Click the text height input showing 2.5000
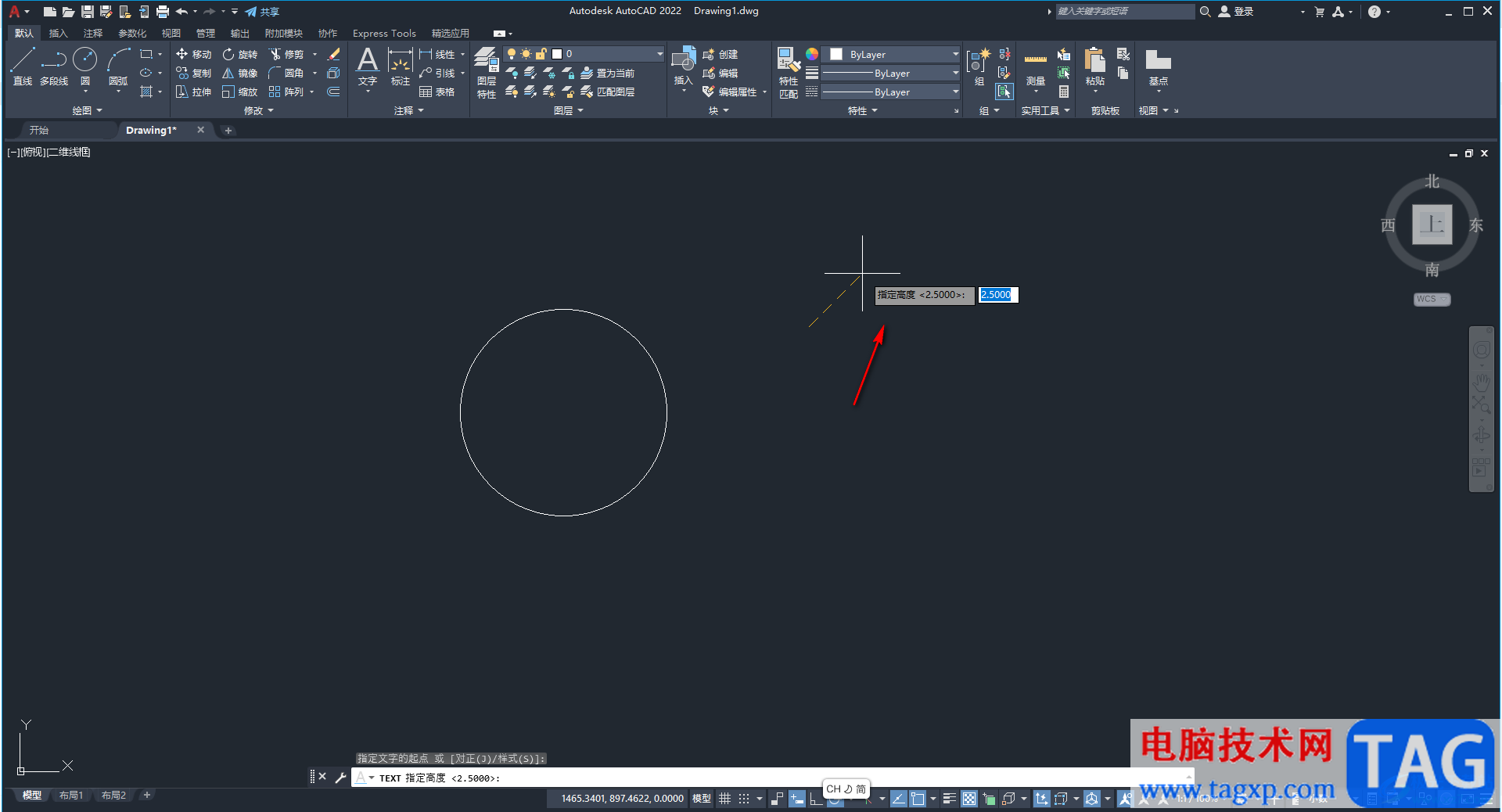Image resolution: width=1502 pixels, height=812 pixels. click(998, 295)
